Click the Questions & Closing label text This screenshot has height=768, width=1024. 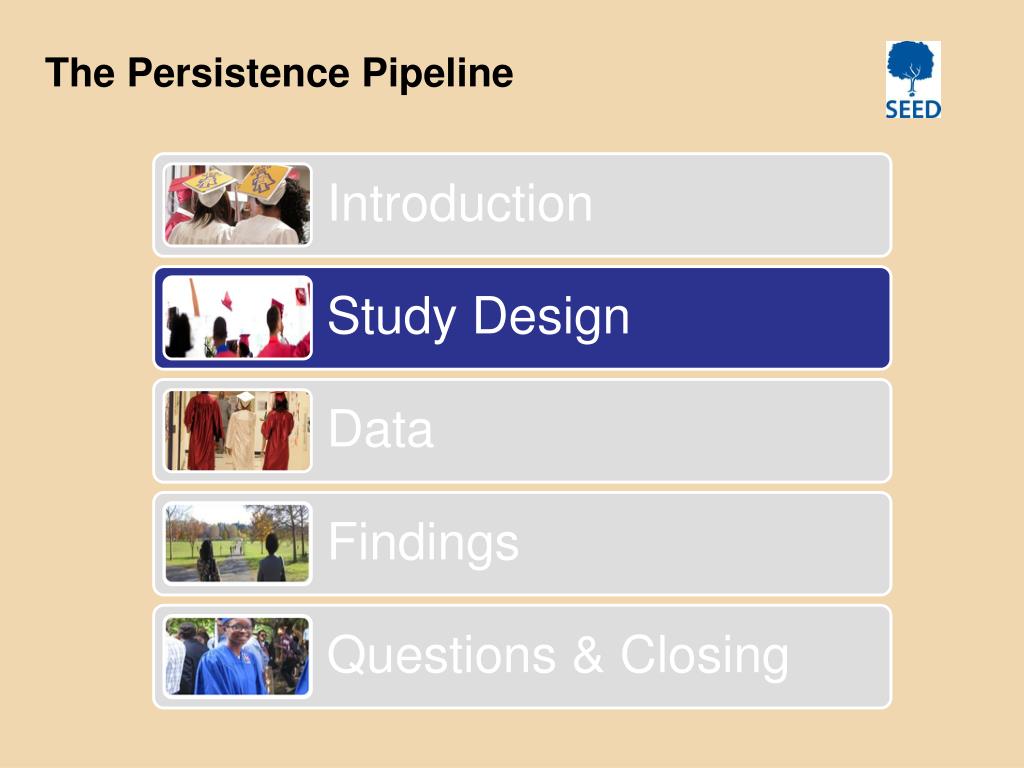[x=558, y=655]
